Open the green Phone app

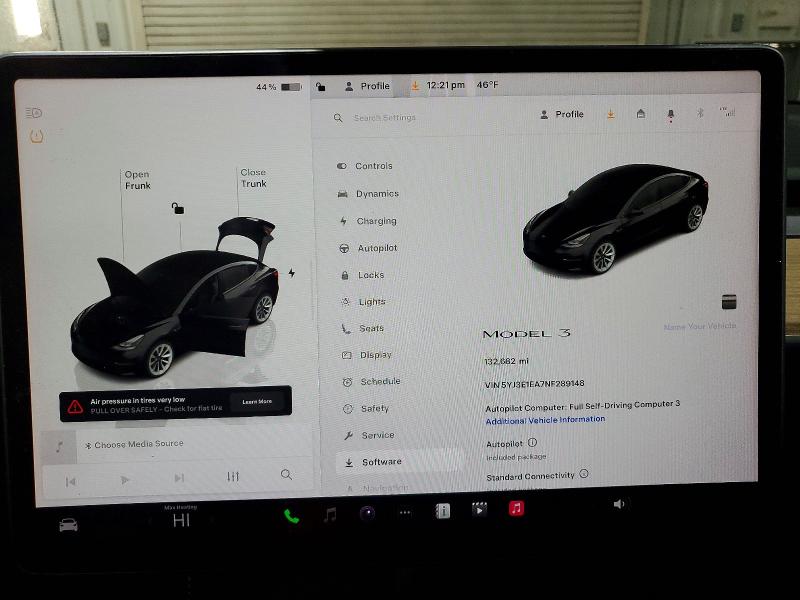click(291, 516)
